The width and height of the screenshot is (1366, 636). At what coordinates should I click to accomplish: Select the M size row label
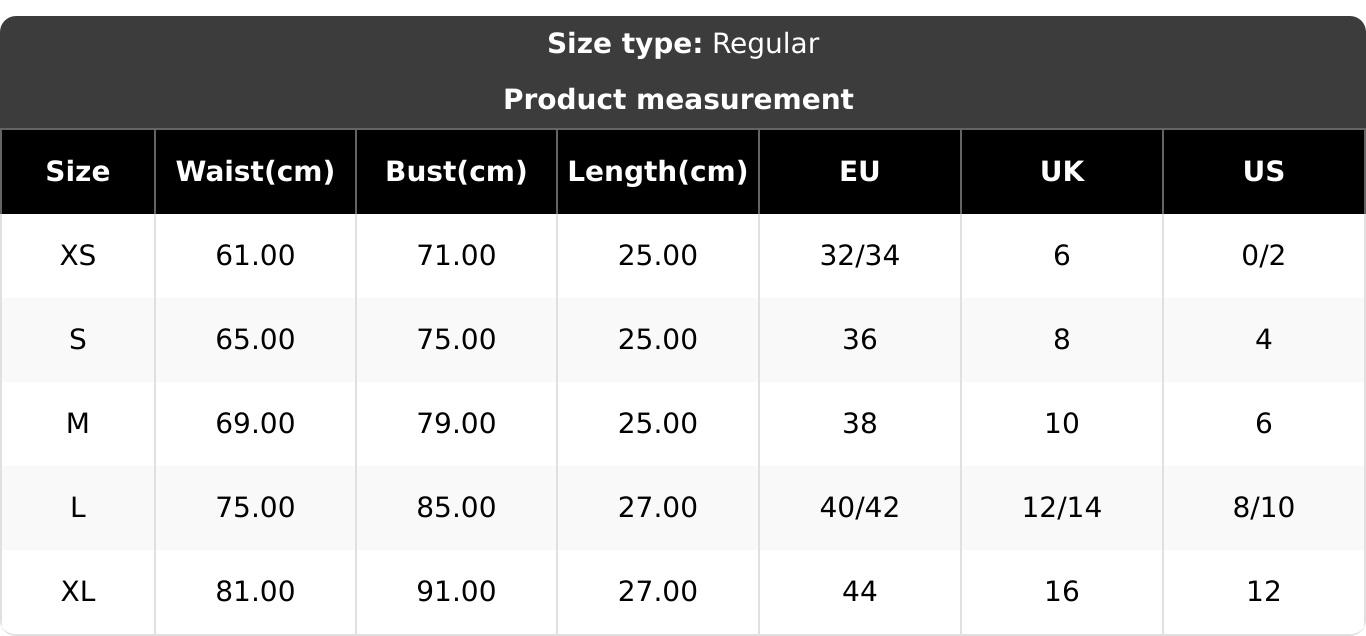pyautogui.click(x=78, y=424)
